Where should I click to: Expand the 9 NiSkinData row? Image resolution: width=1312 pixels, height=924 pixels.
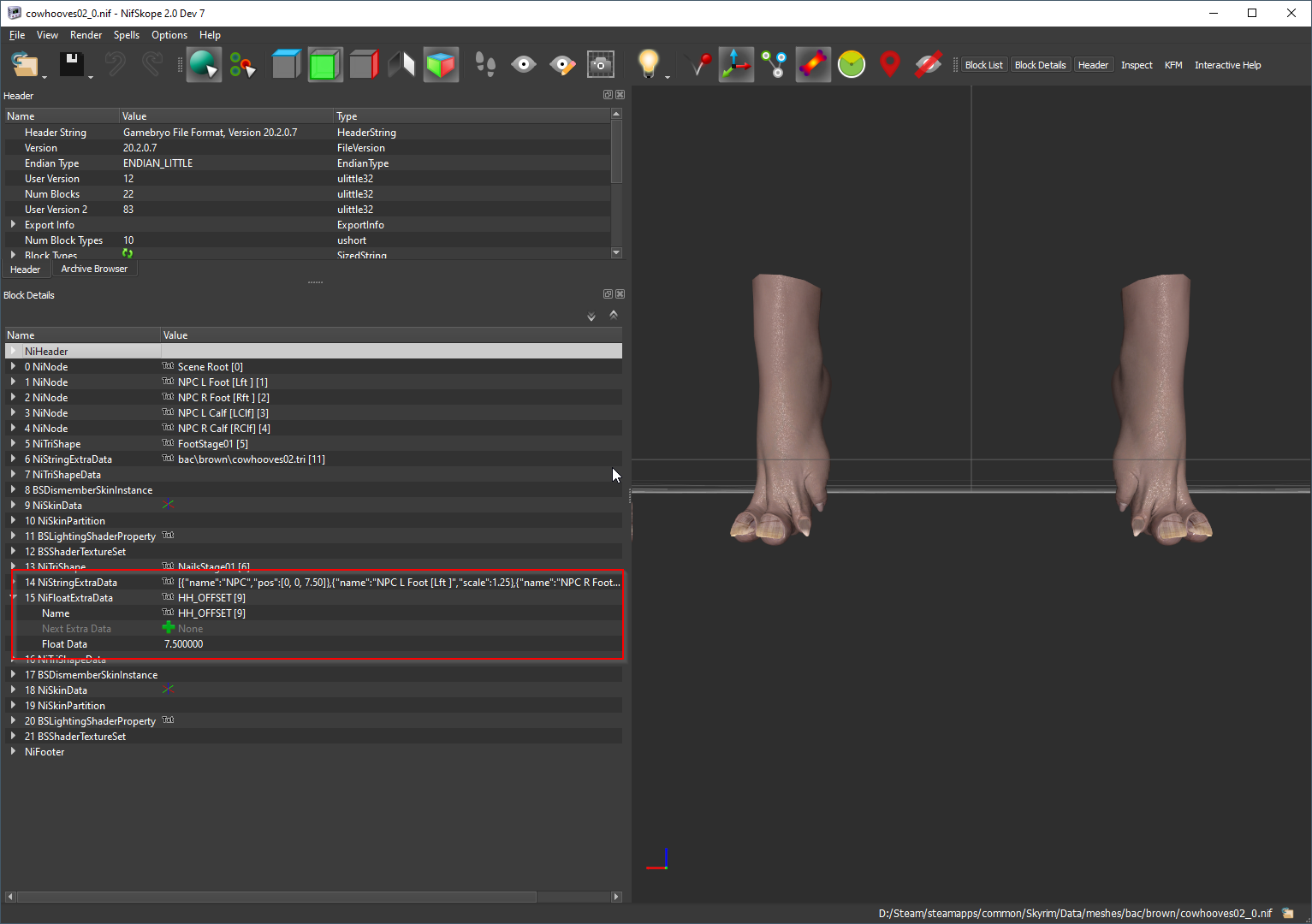click(13, 505)
